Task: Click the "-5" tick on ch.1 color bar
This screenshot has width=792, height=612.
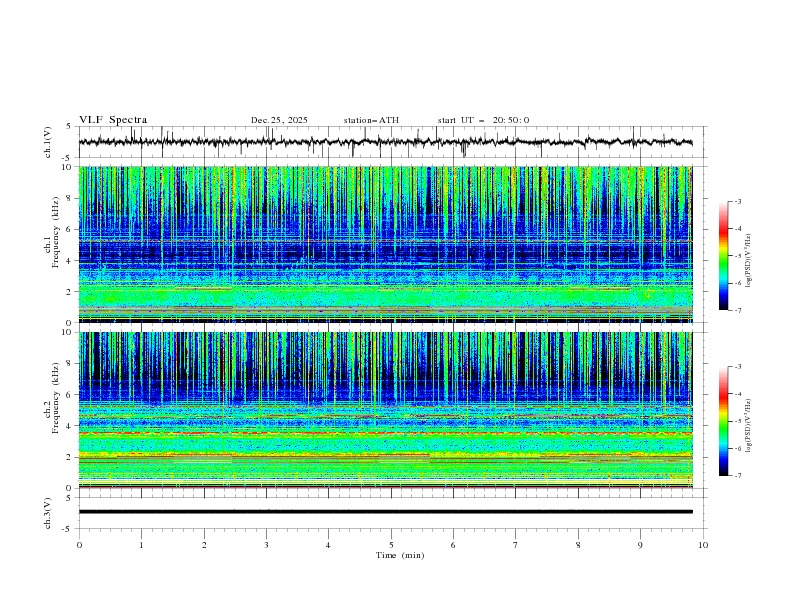Action: coord(738,256)
